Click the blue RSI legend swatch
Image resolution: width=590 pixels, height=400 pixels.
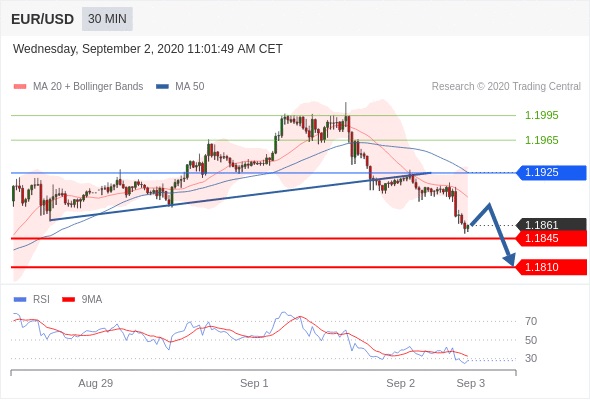click(20, 300)
